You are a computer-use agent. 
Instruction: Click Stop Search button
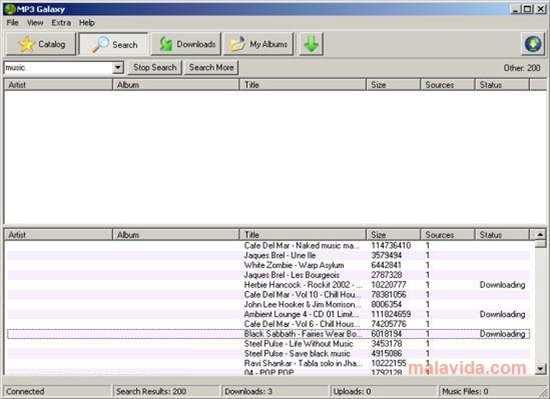point(155,67)
